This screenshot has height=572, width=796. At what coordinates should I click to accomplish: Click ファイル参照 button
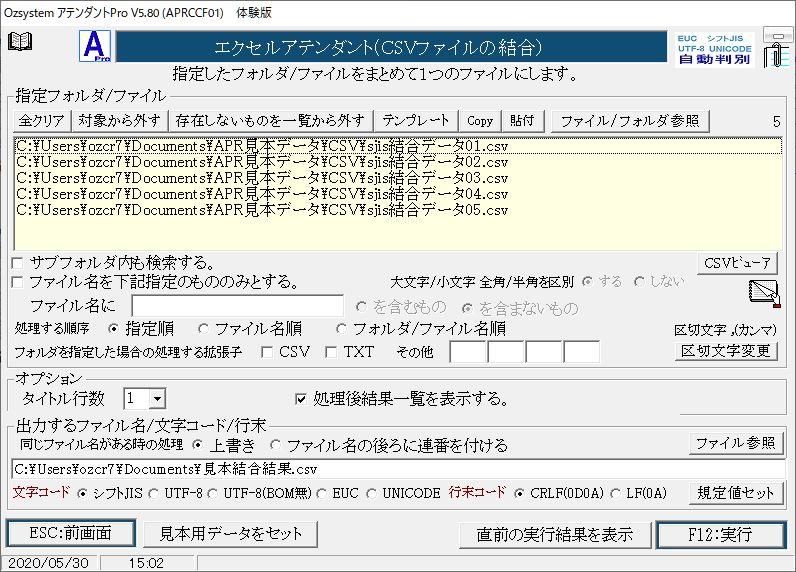736,444
